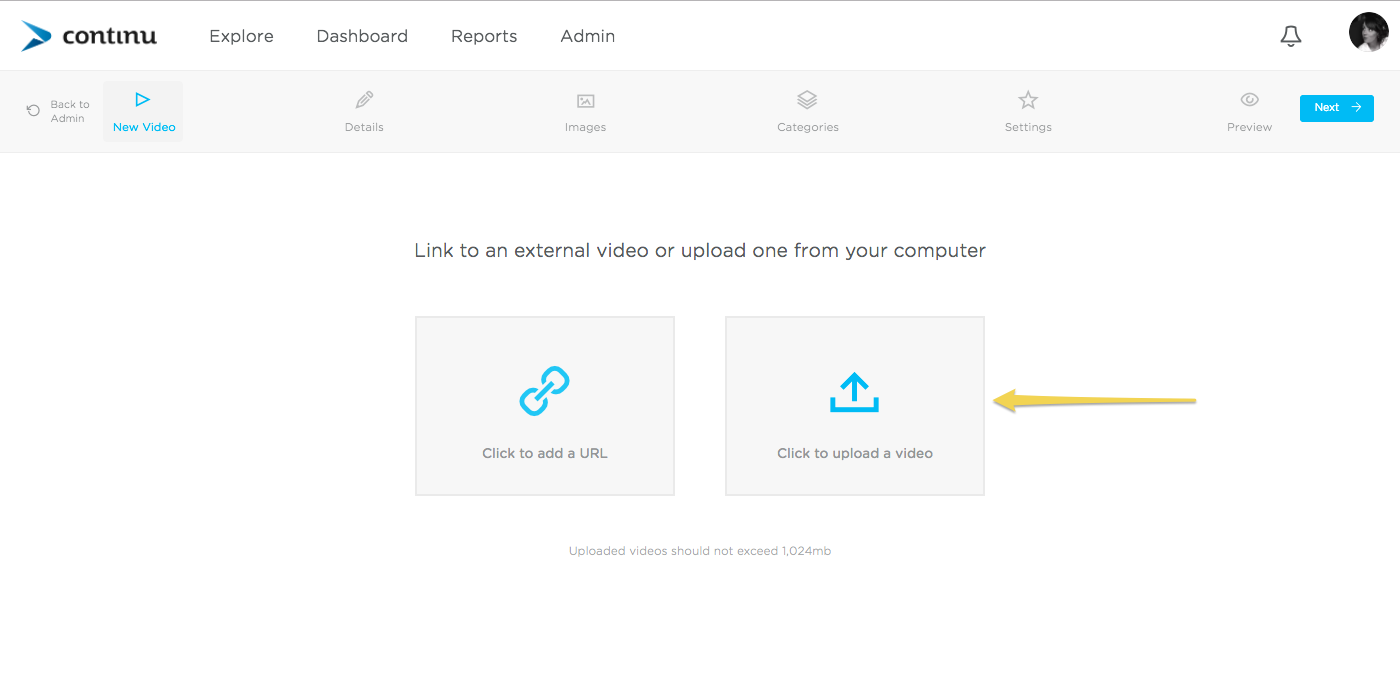Image resolution: width=1400 pixels, height=700 pixels.
Task: Click the pencil Details icon
Action: tap(364, 100)
